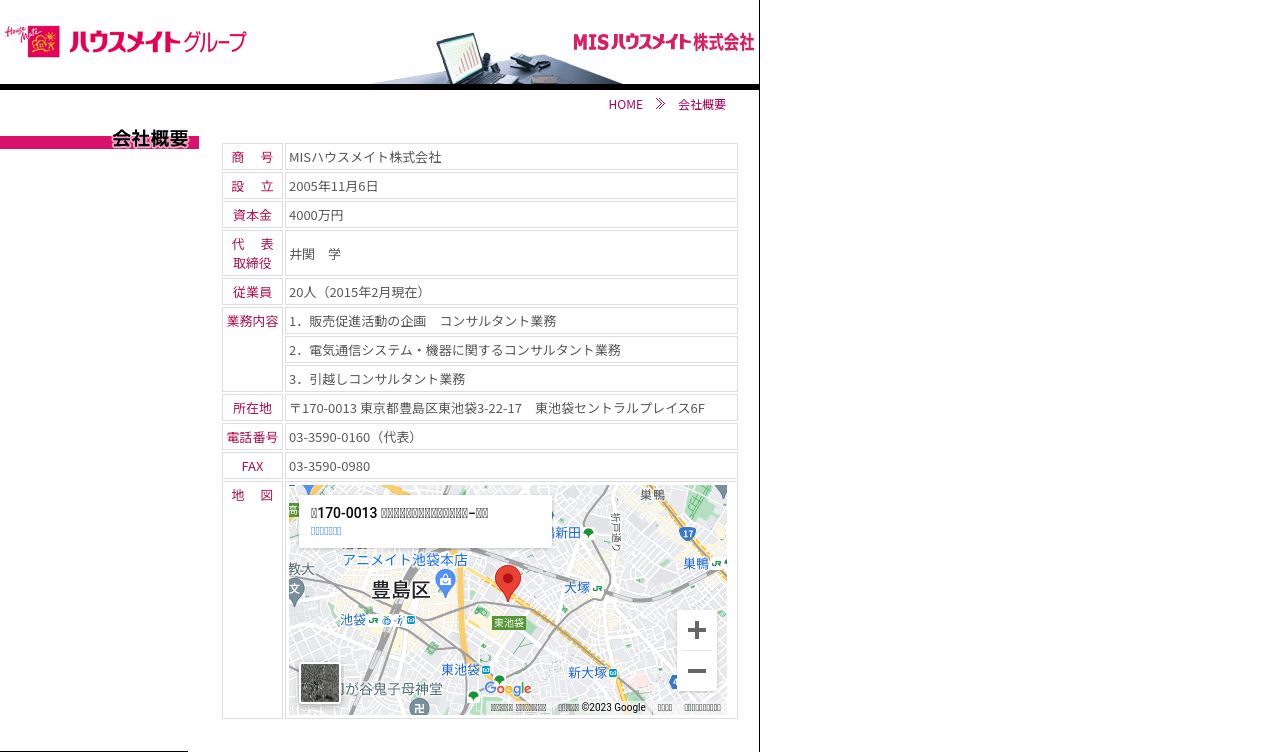
Task: Open the larger map link under the address
Action: coord(326,531)
